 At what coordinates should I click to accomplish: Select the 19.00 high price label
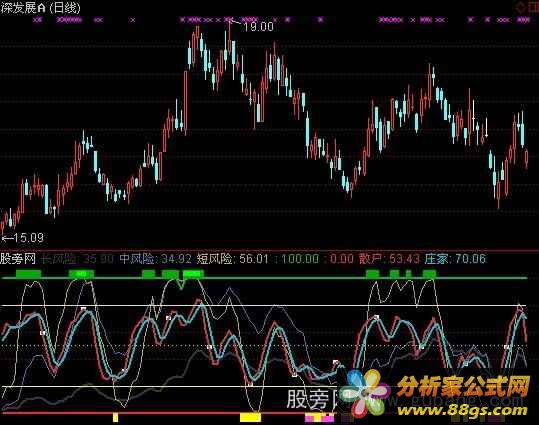258,26
